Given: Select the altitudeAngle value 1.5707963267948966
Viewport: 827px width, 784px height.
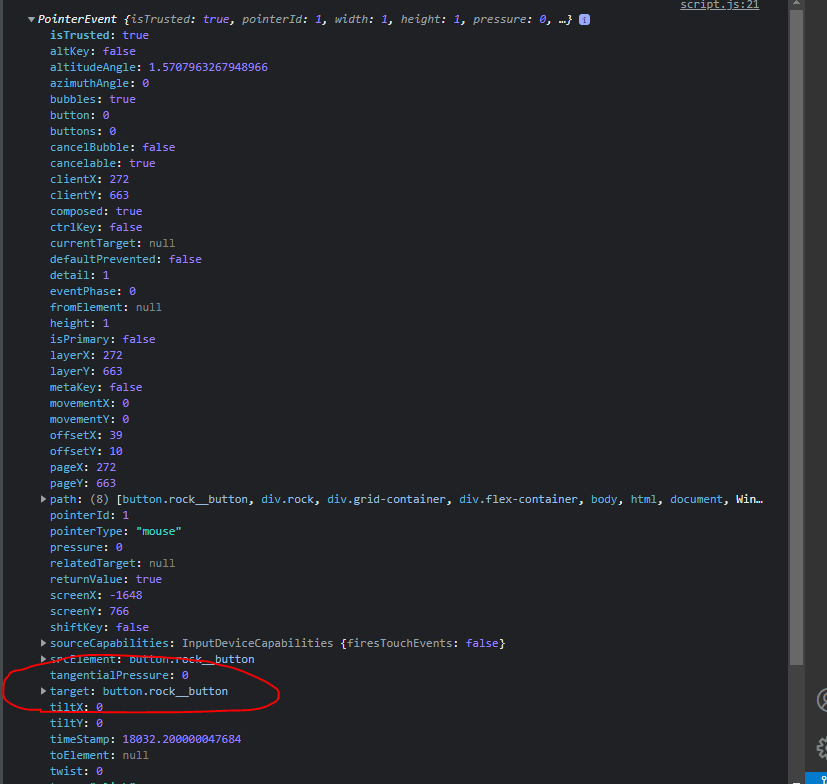Looking at the screenshot, I should point(208,67).
